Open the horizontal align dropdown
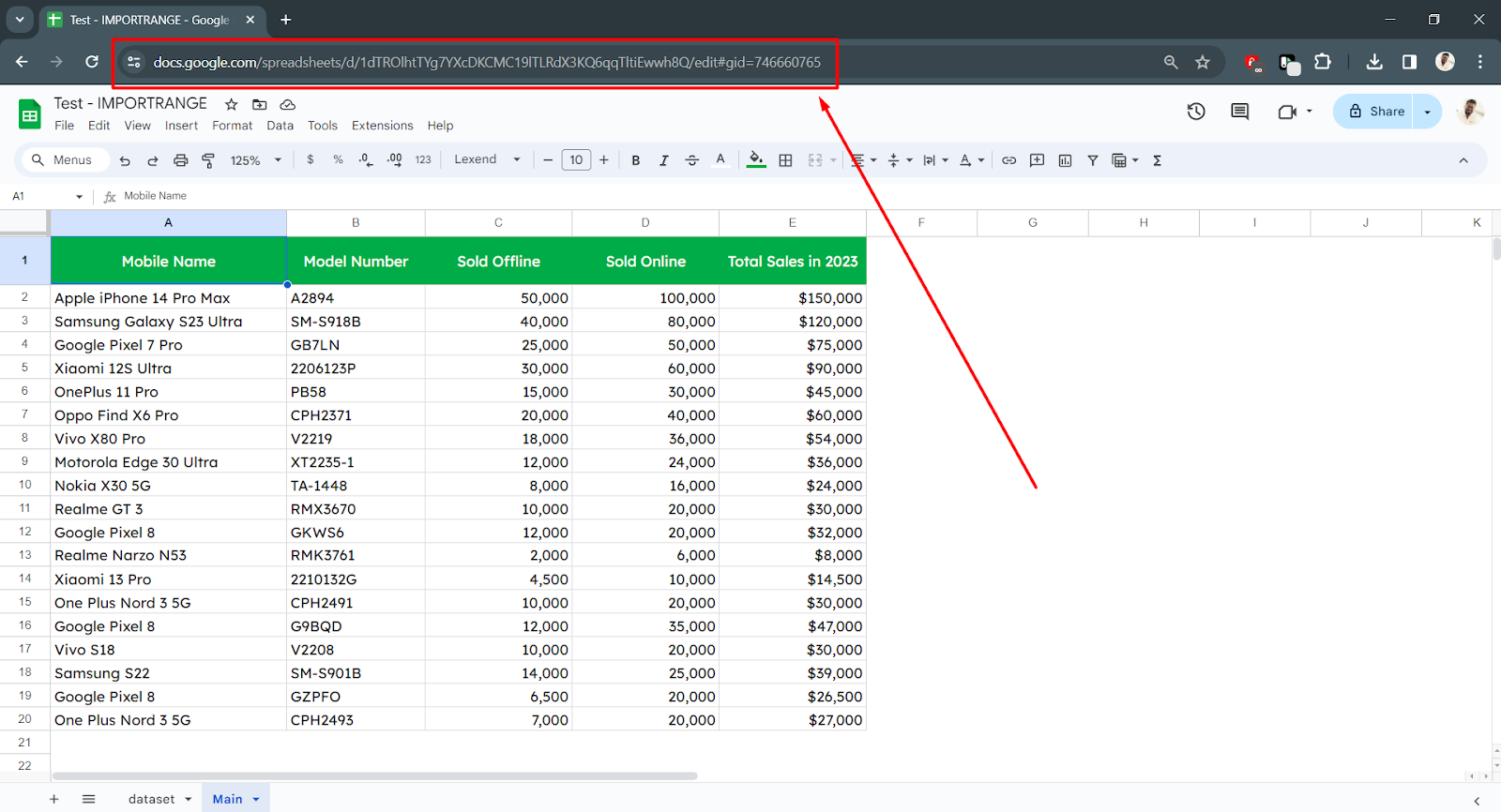Screen dimensions: 1501x812 [x=863, y=160]
